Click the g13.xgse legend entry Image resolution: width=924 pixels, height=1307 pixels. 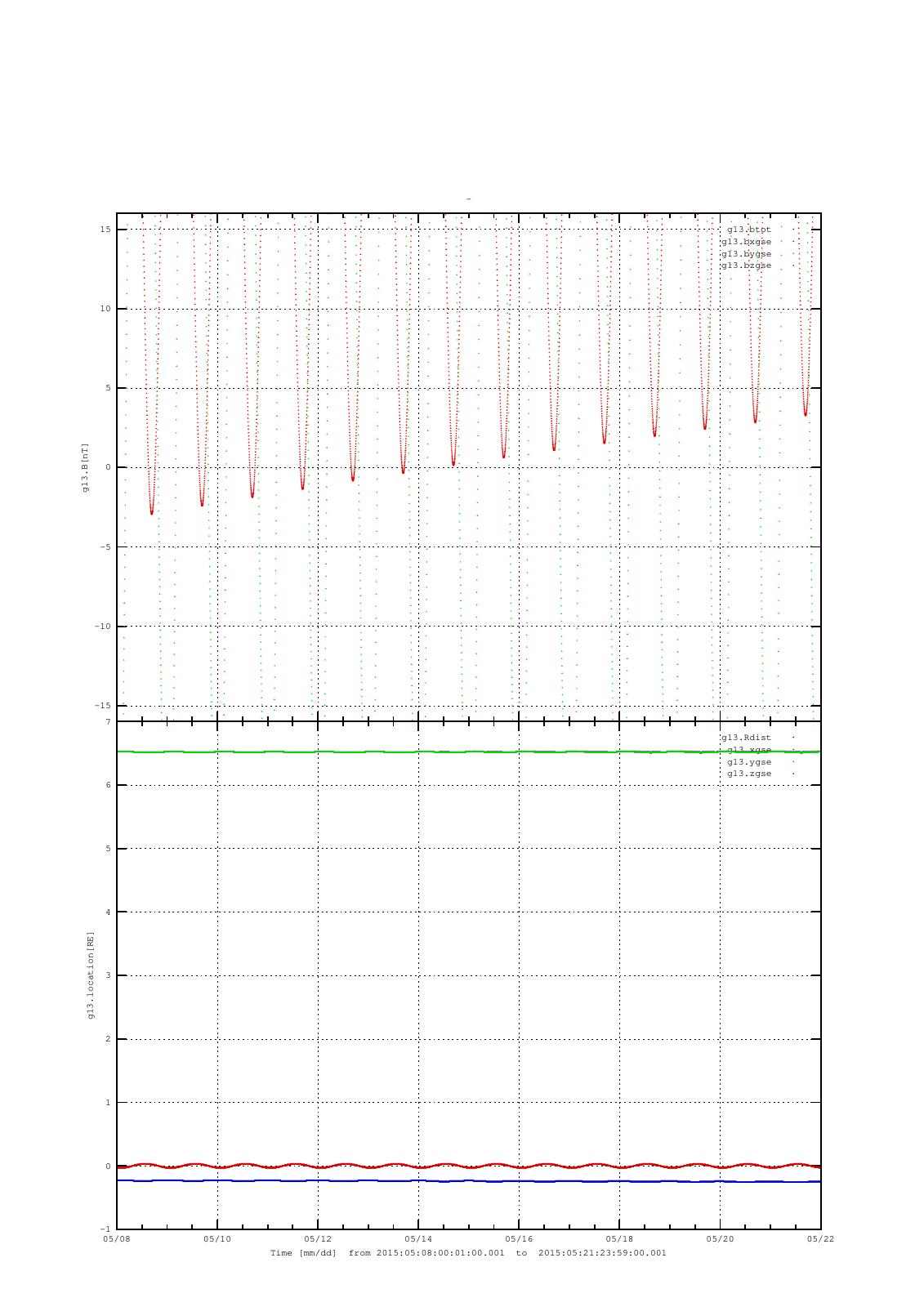(x=749, y=750)
